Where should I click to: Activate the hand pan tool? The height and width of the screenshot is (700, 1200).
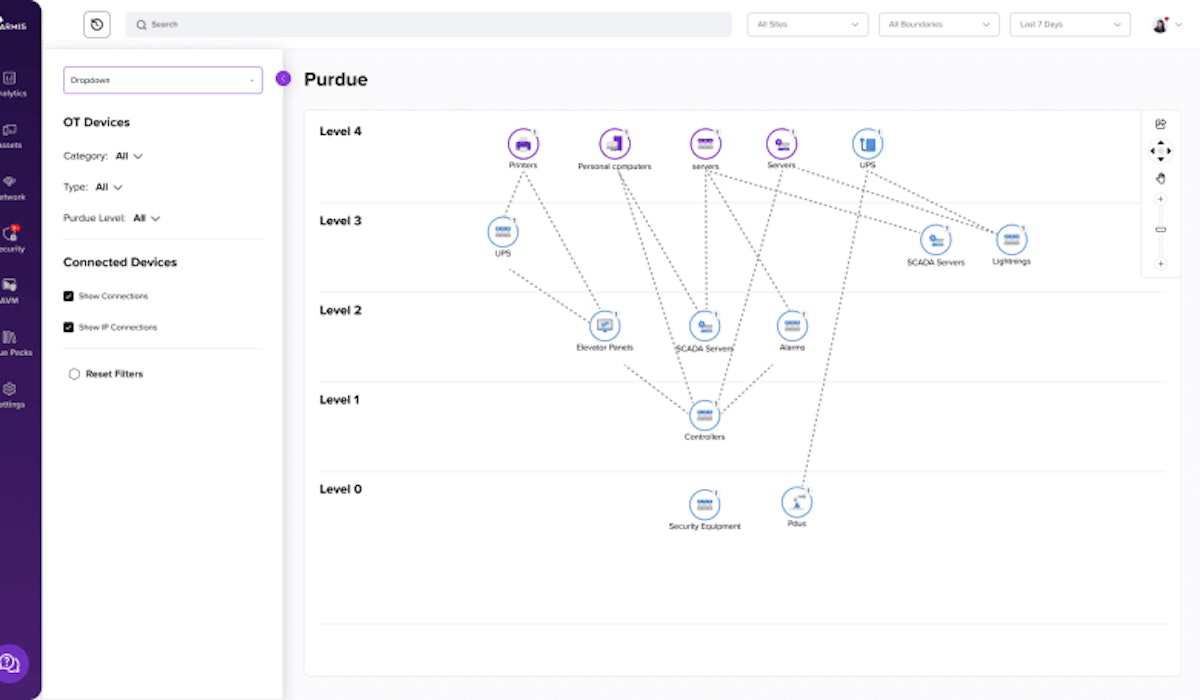(1160, 178)
